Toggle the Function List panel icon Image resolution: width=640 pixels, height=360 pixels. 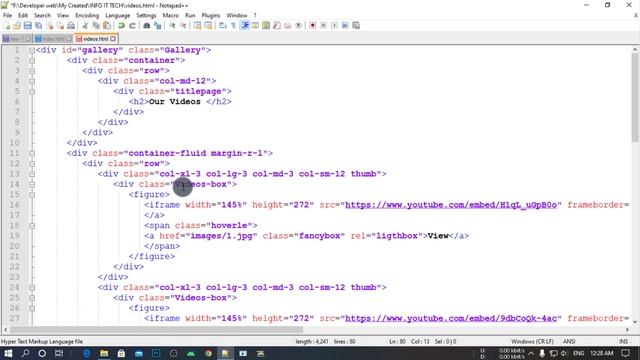click(x=277, y=25)
